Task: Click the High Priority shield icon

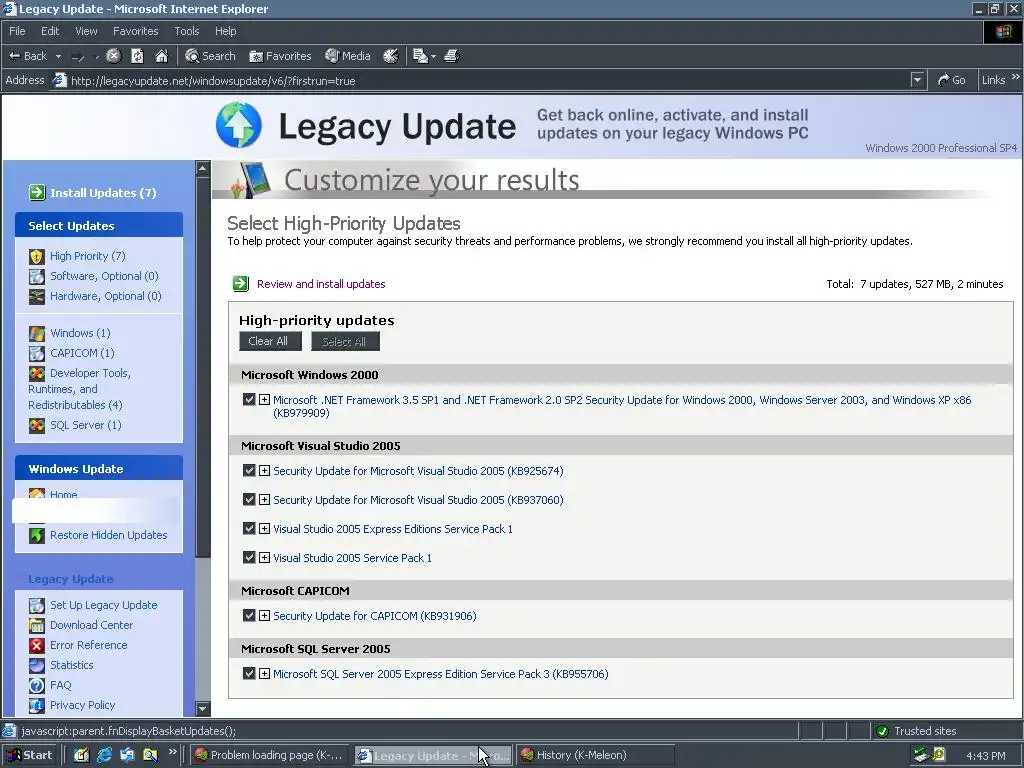Action: tap(37, 256)
